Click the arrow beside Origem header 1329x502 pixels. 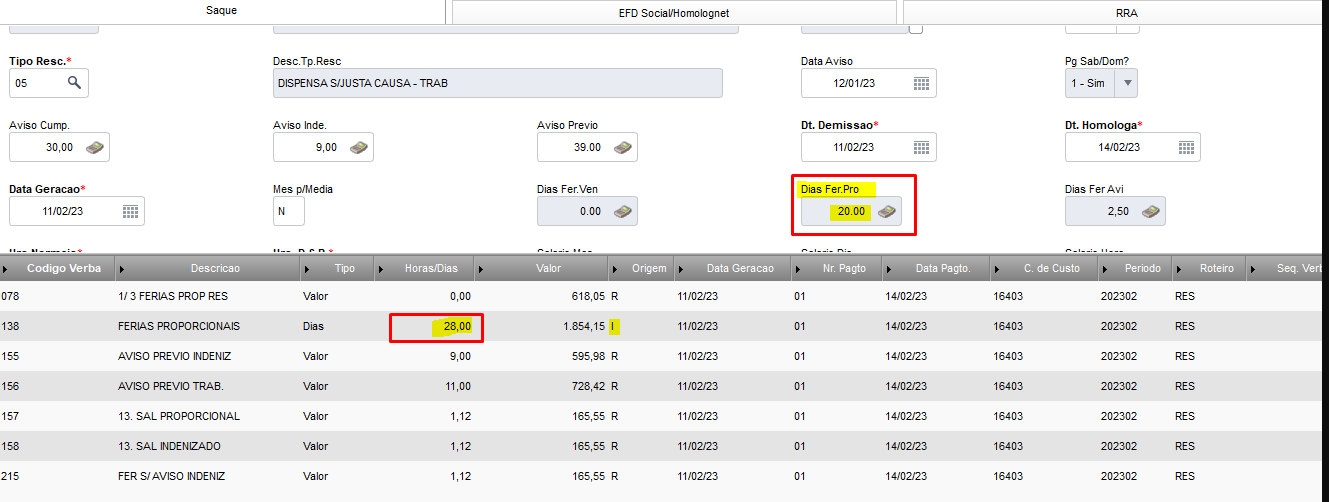(x=616, y=268)
